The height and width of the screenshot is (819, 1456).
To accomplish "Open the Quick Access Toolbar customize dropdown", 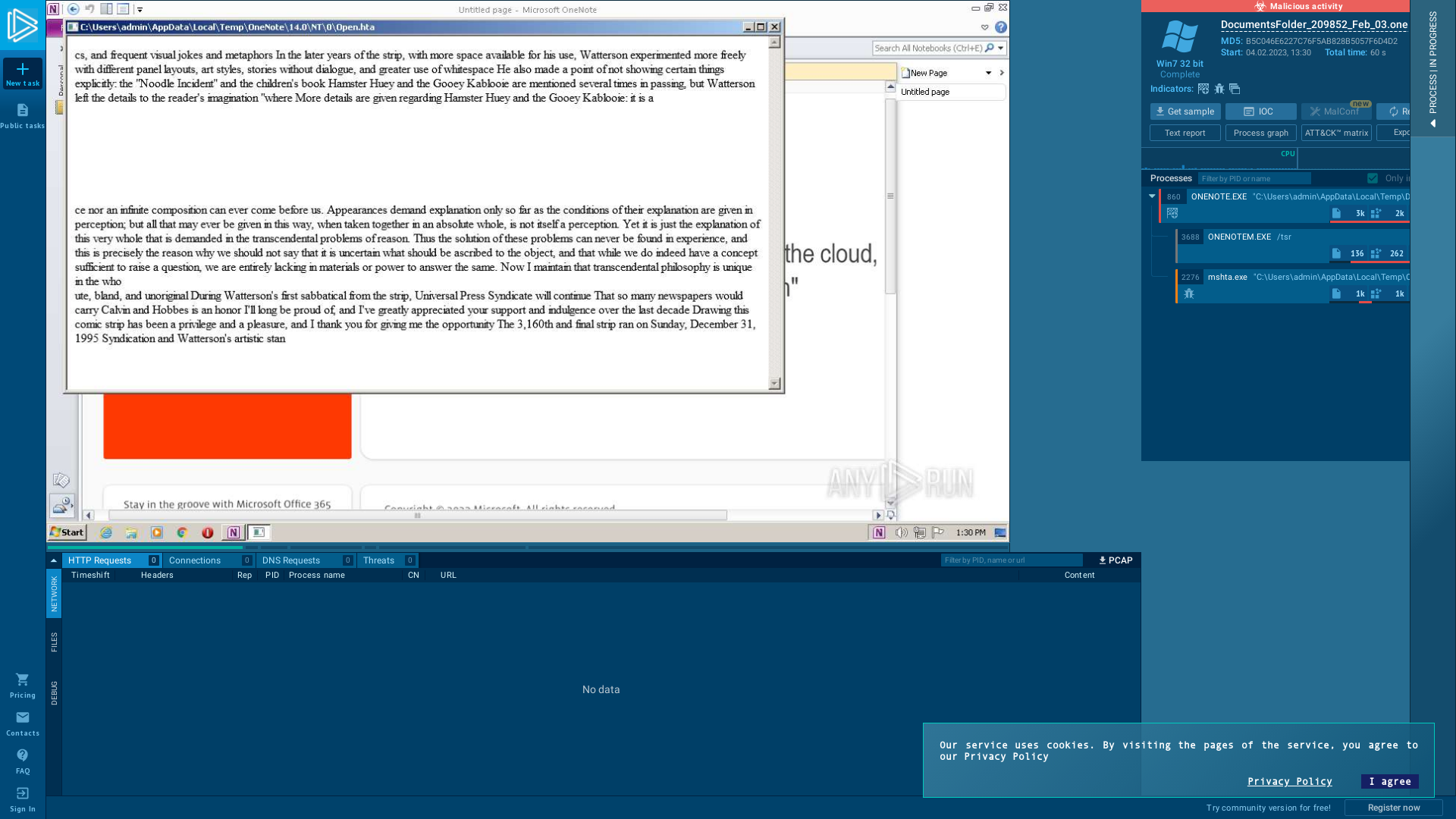I will pos(140,10).
